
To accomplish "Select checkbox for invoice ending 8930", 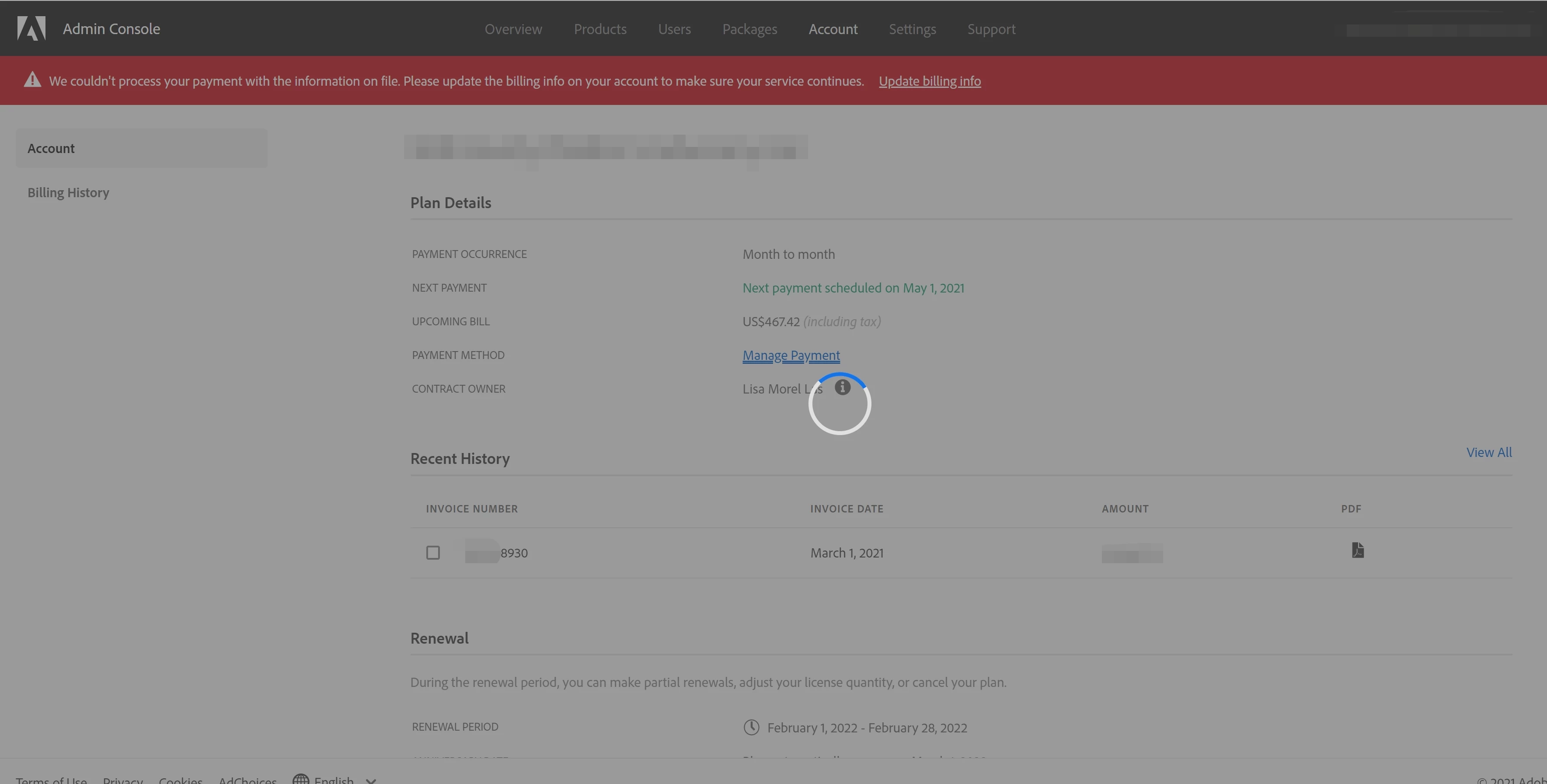I will (433, 553).
